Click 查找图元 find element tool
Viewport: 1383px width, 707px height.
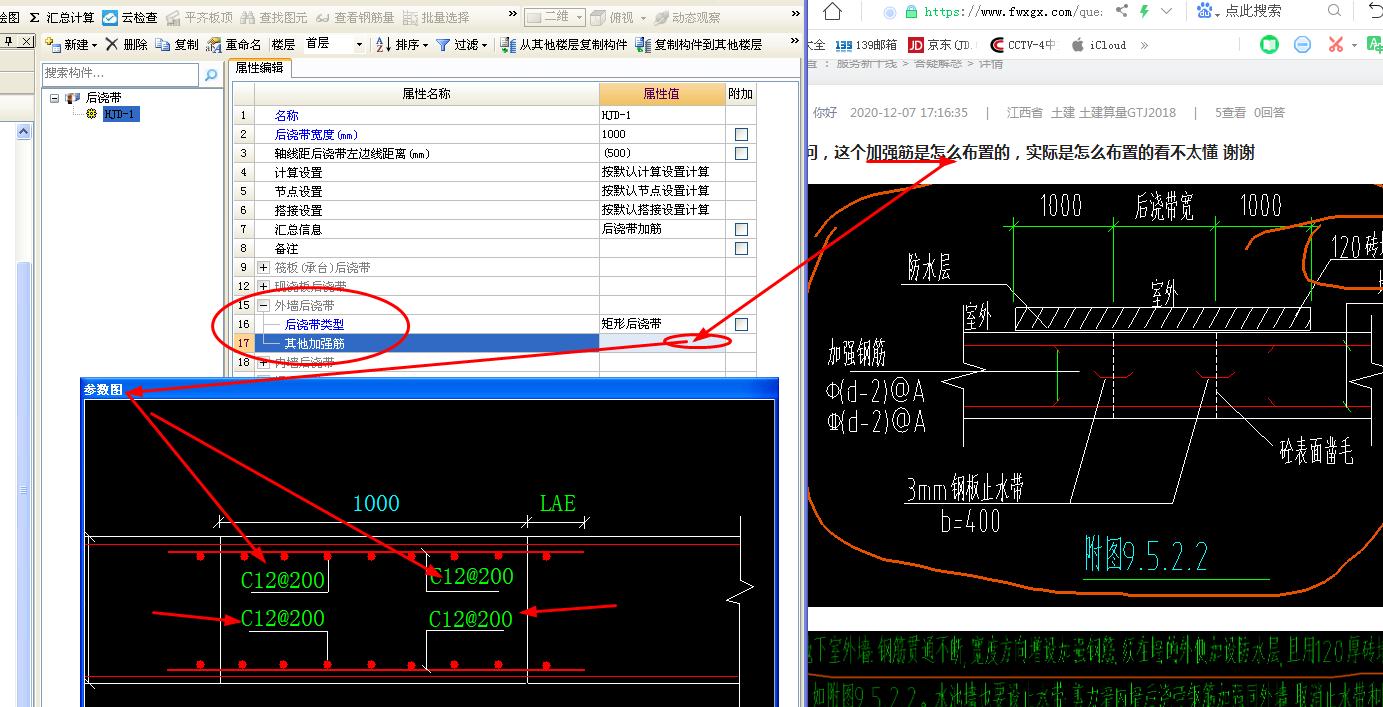pyautogui.click(x=275, y=18)
